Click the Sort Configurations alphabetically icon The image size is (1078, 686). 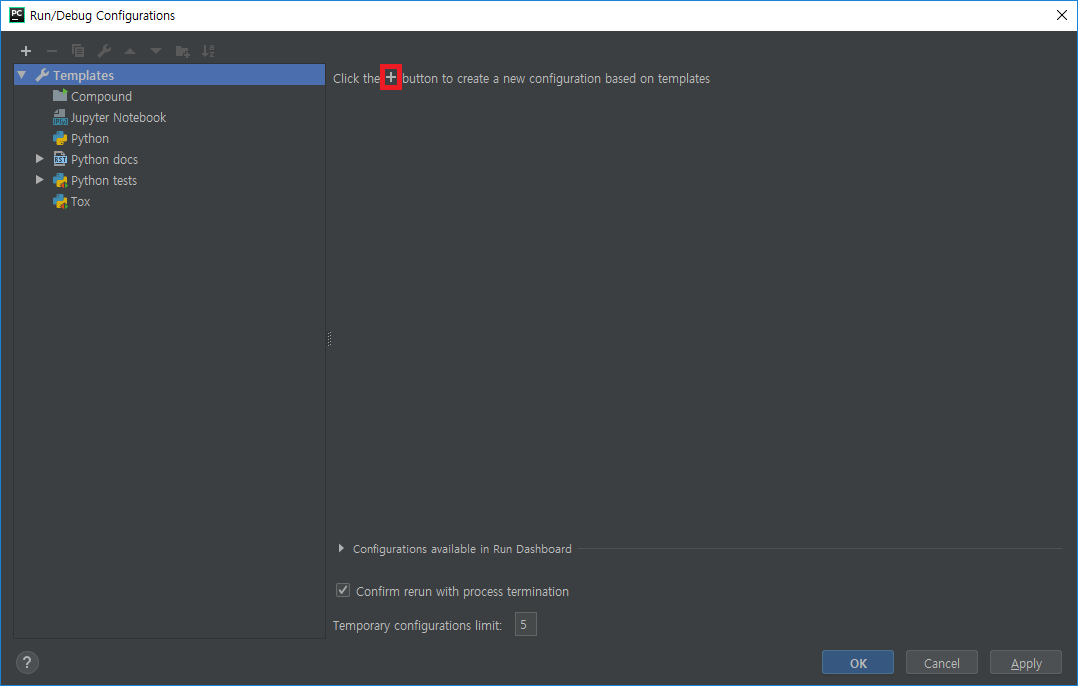click(208, 51)
